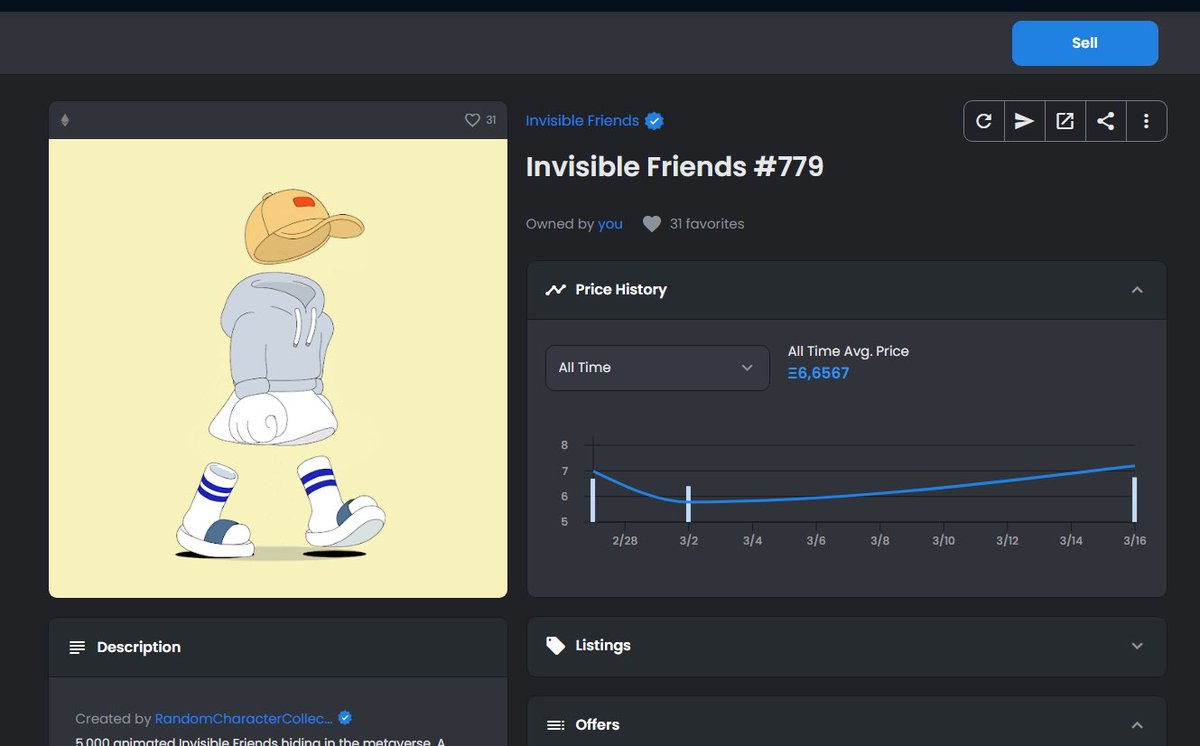
Task: Expand the Listings section chevron
Action: 1136,646
